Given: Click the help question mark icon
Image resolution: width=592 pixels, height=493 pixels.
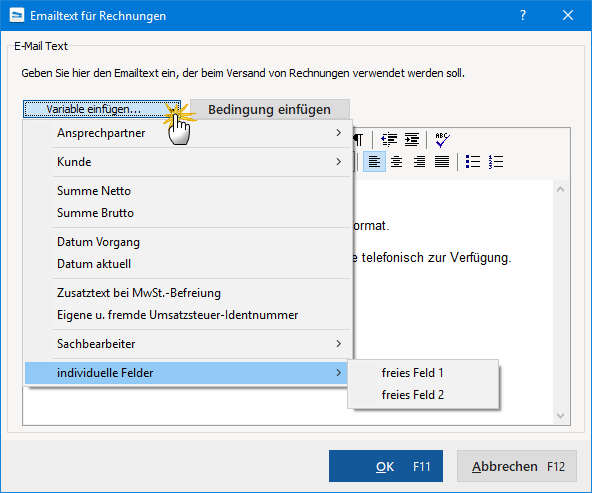Looking at the screenshot, I should 523,15.
